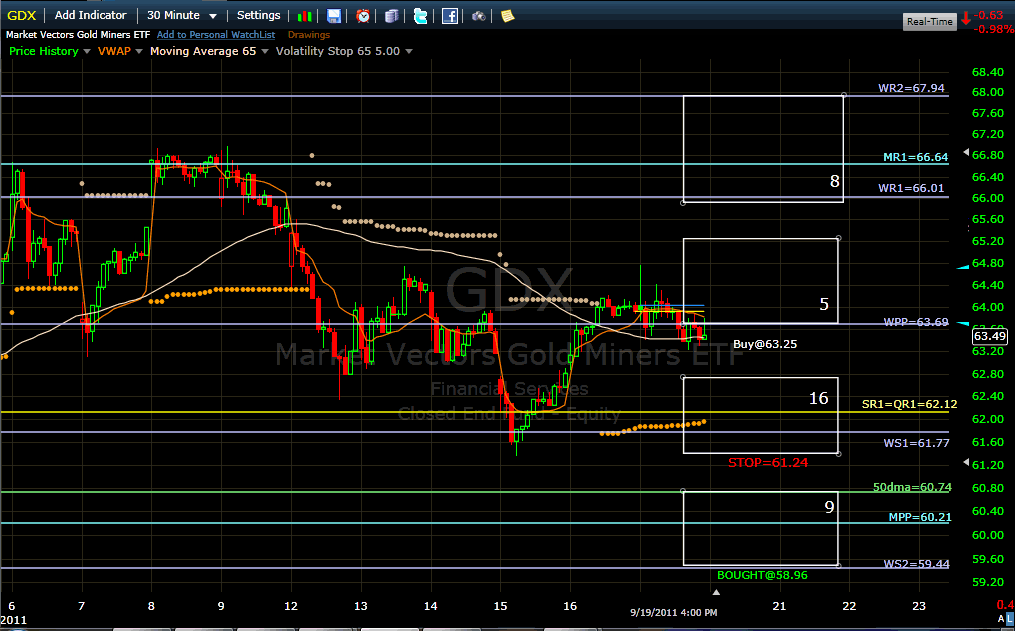Viewport: 1015px width, 631px height.
Task: Select the current price label 63.49
Action: (x=990, y=336)
